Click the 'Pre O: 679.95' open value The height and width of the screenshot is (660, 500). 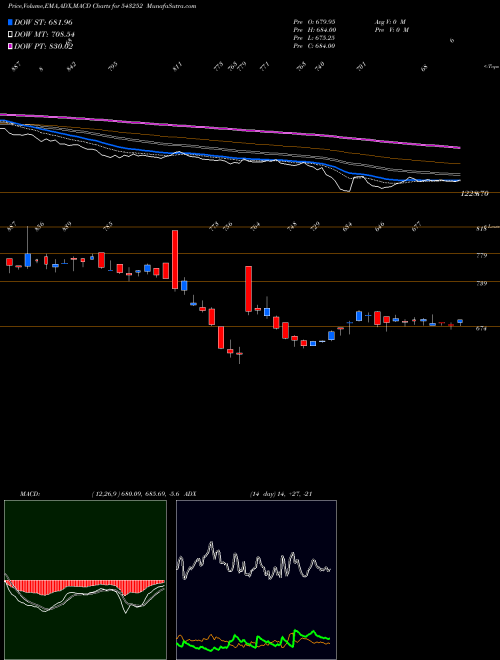pos(314,21)
